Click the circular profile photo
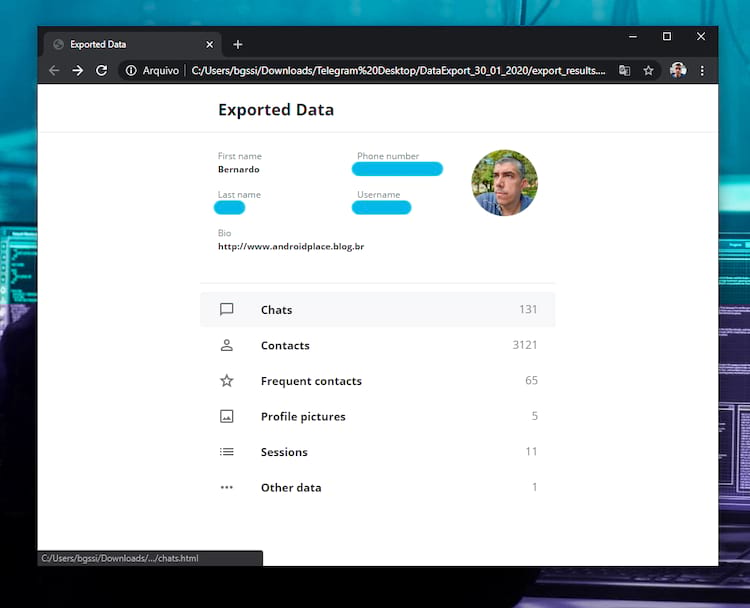The image size is (750, 608). click(504, 183)
